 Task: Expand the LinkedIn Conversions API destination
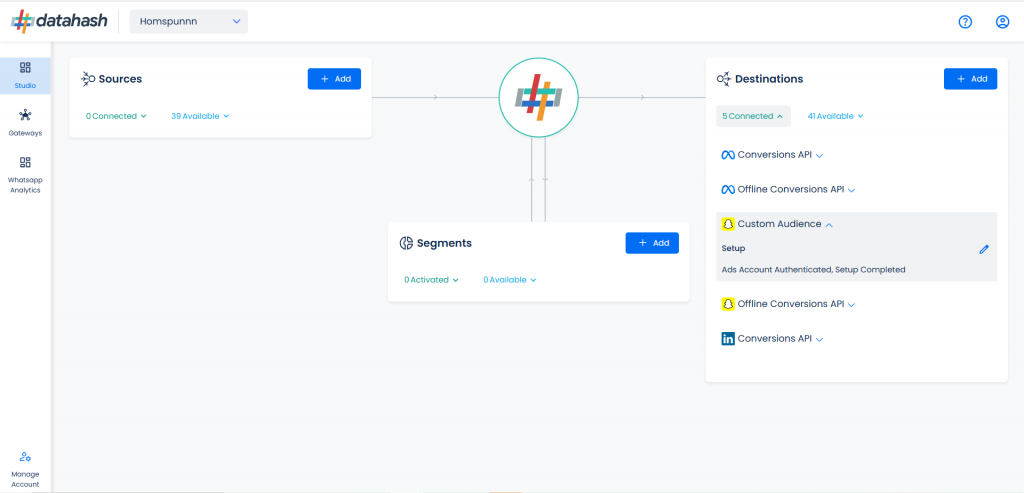coord(820,339)
